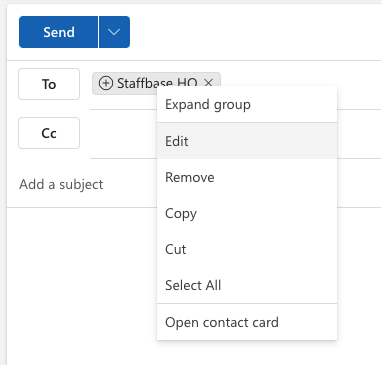Open the Cc recipients picker
Viewport: 381px width, 365px height.
point(49,133)
